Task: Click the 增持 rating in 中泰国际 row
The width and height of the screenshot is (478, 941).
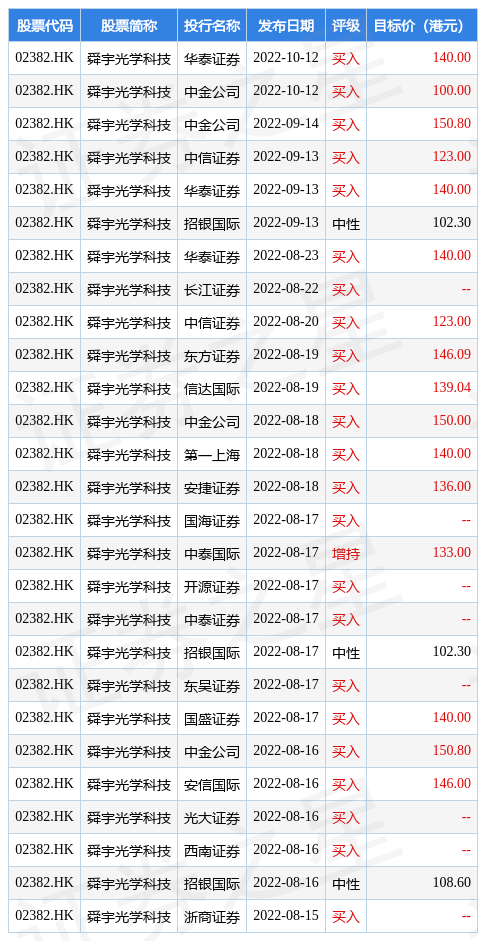Action: [x=346, y=553]
